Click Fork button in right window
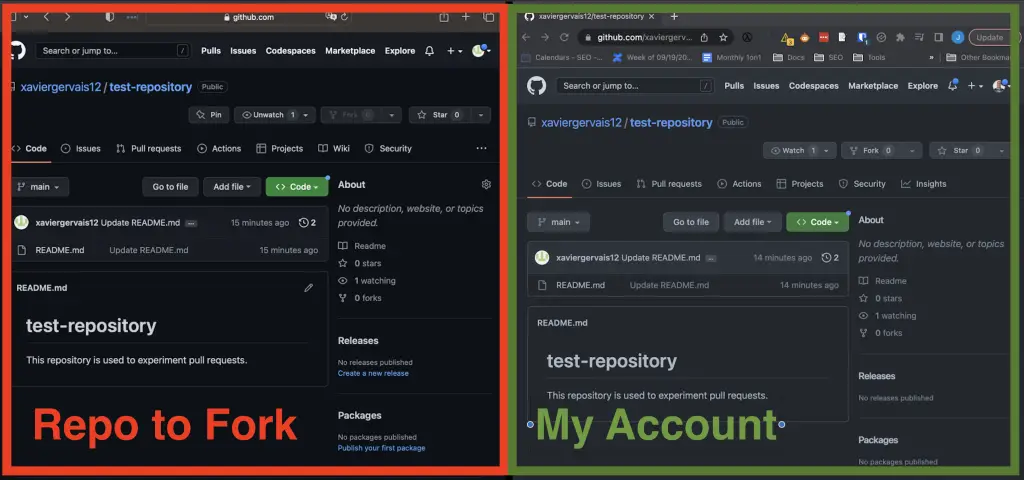1024x480 pixels. [x=871, y=150]
